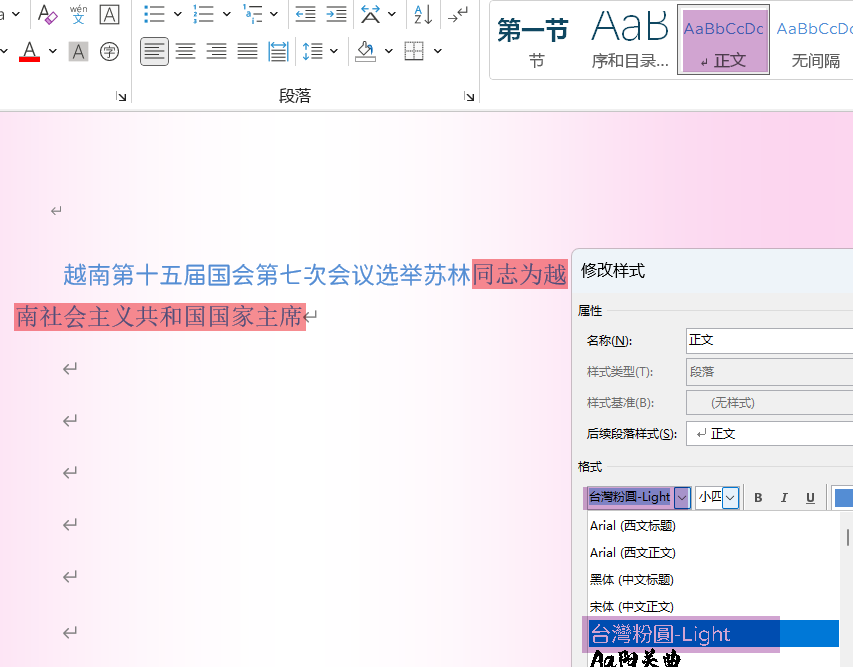853x667 pixels.
Task: Toggle left alignment
Action: pyautogui.click(x=154, y=52)
